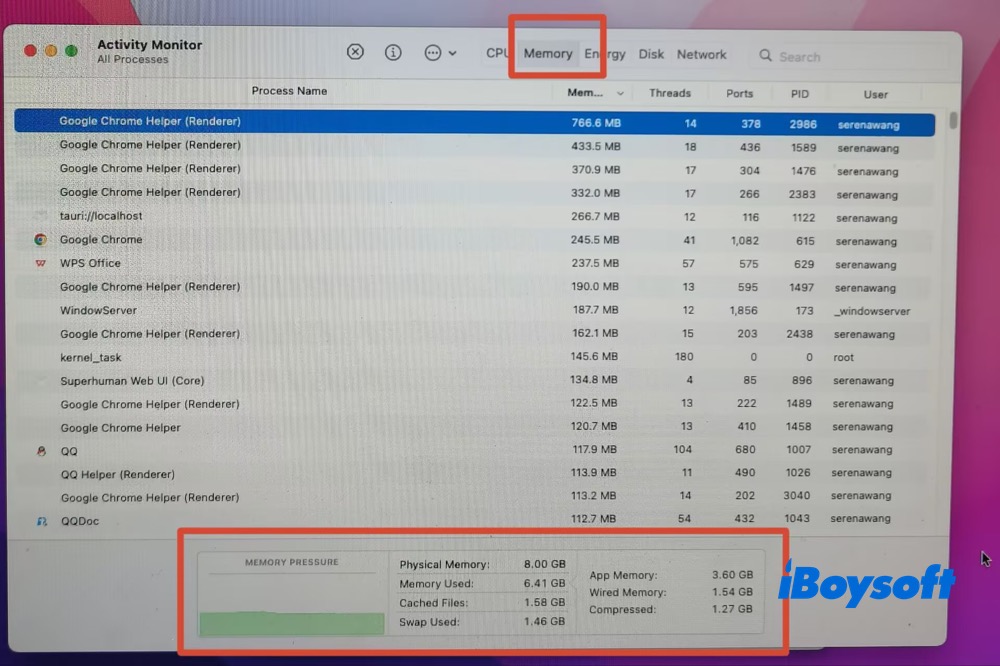Select the QQDoc process name
The width and height of the screenshot is (1000, 666).
[80, 521]
